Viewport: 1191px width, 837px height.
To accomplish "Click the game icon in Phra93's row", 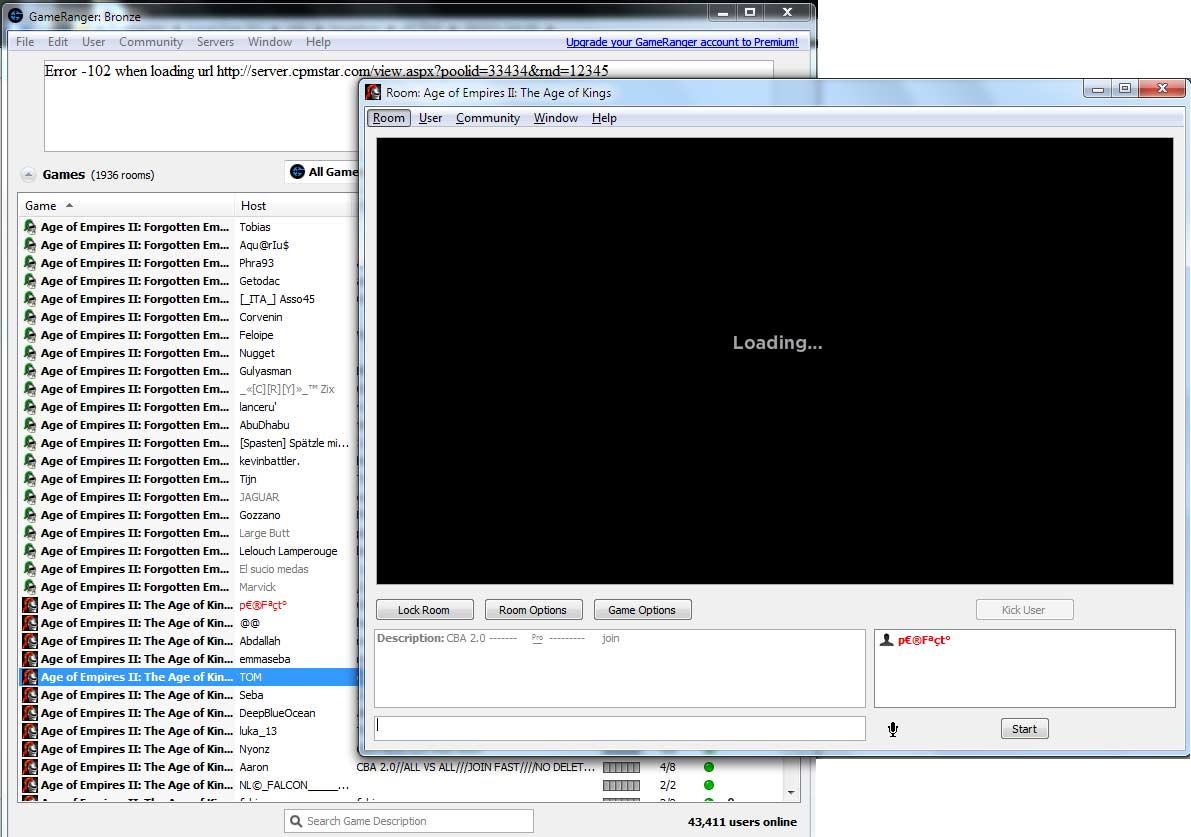I will tap(30, 263).
